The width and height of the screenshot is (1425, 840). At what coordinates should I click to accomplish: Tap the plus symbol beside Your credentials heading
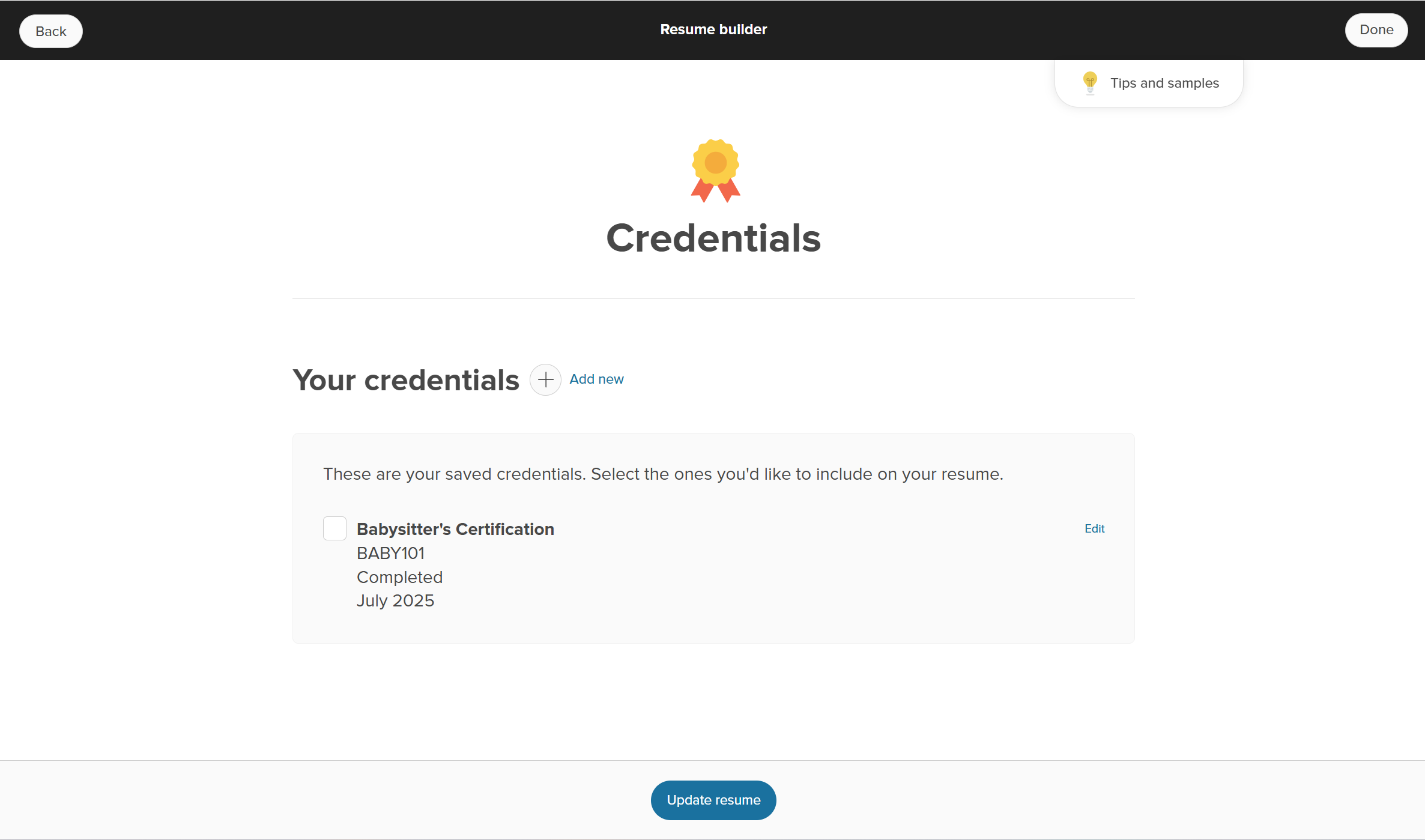point(545,379)
